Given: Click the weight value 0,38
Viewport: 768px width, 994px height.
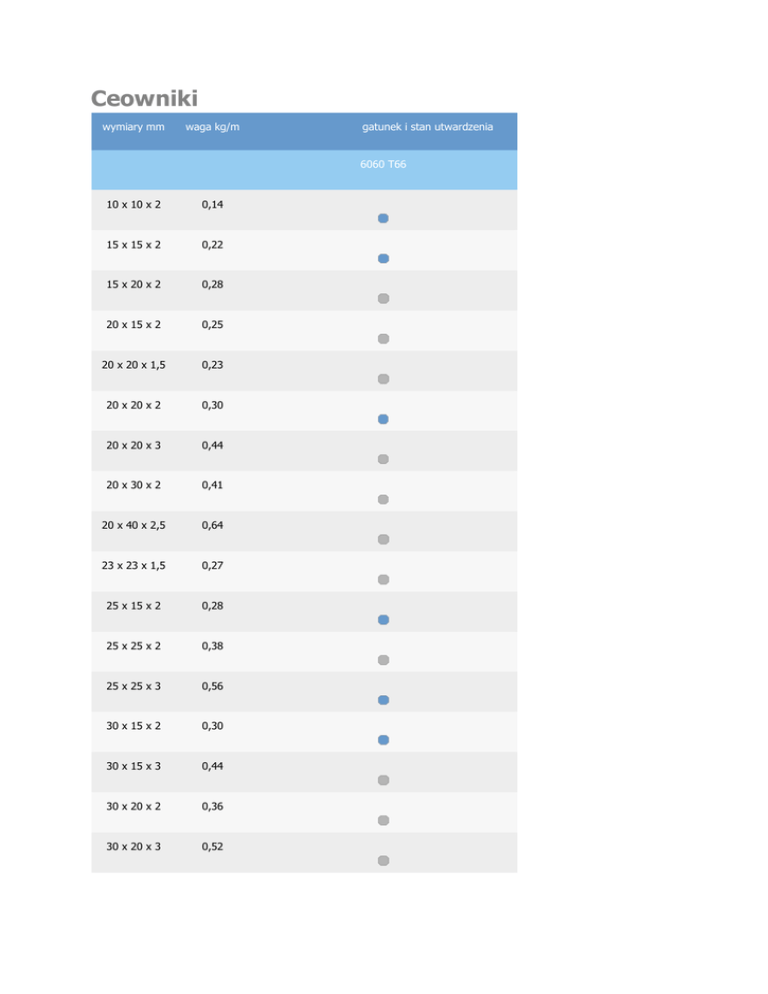Looking at the screenshot, I should tap(211, 646).
